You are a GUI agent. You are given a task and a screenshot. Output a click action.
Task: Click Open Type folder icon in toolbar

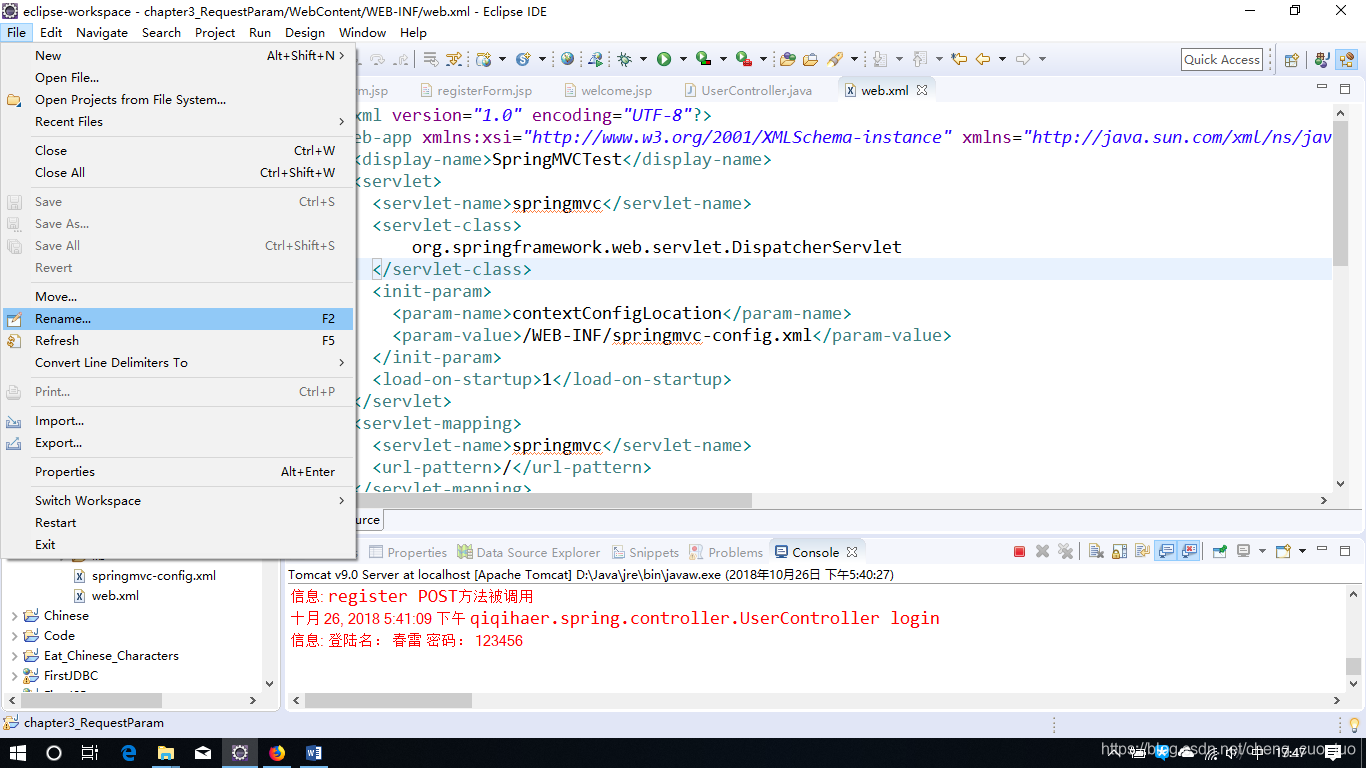pos(788,59)
